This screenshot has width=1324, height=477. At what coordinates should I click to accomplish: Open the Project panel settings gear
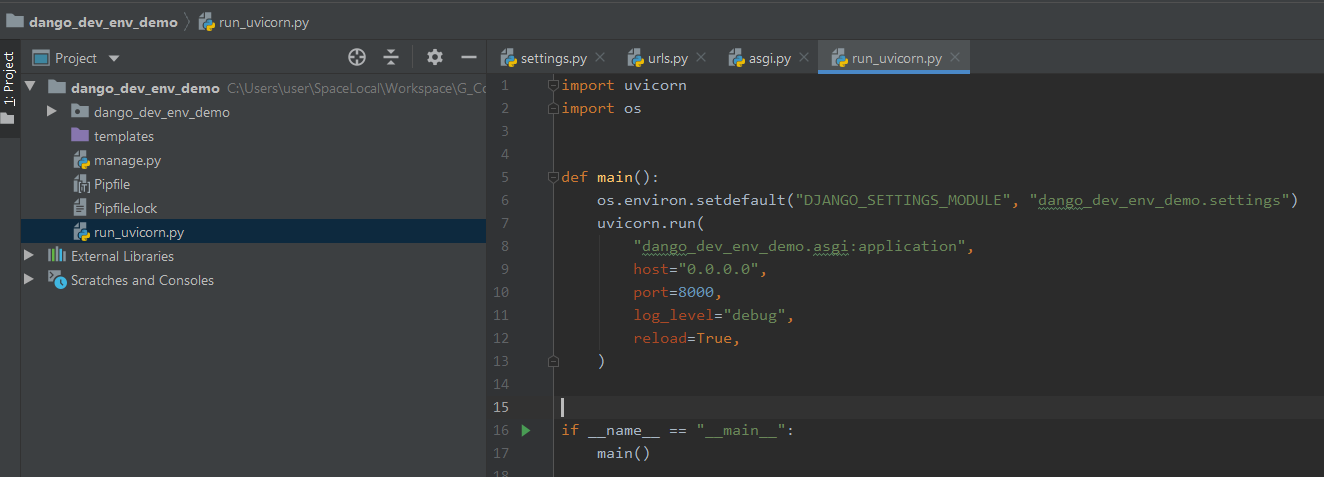click(434, 58)
